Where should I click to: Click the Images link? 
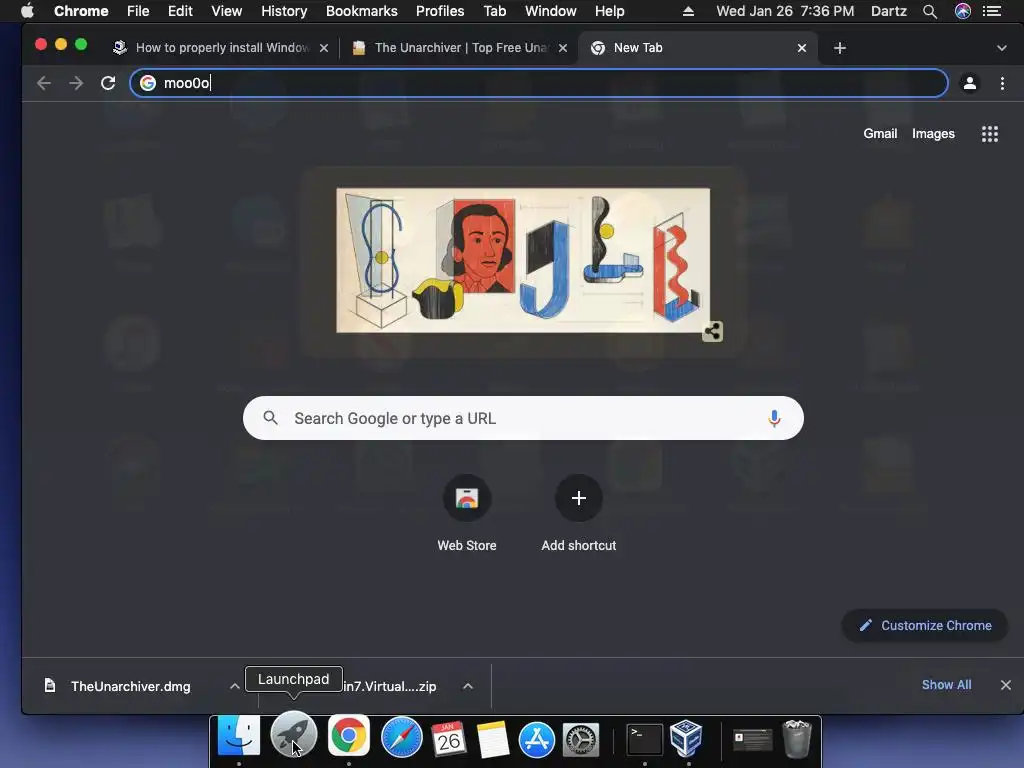[x=933, y=134]
